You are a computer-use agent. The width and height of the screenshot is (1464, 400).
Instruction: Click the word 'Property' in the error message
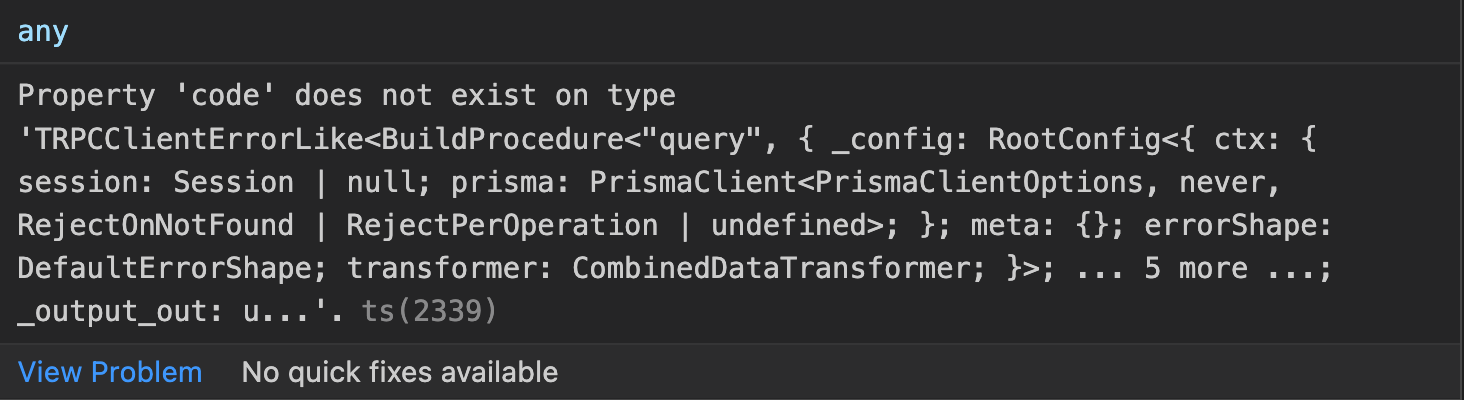[87, 96]
